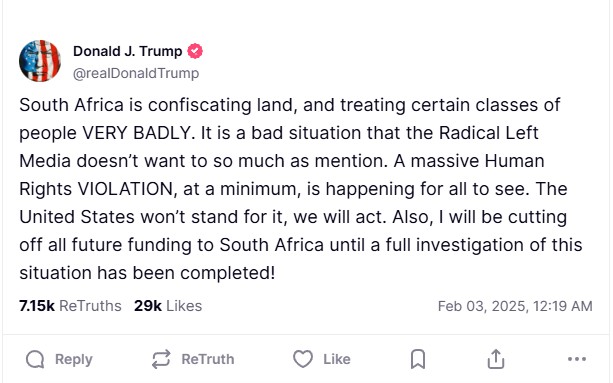This screenshot has height=383, width=613.
Task: Click the Reply speech bubble icon
Action: point(35,359)
